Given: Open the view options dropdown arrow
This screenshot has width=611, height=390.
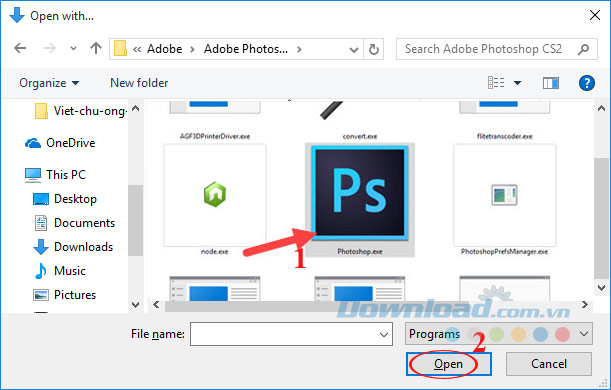Looking at the screenshot, I should [x=517, y=83].
